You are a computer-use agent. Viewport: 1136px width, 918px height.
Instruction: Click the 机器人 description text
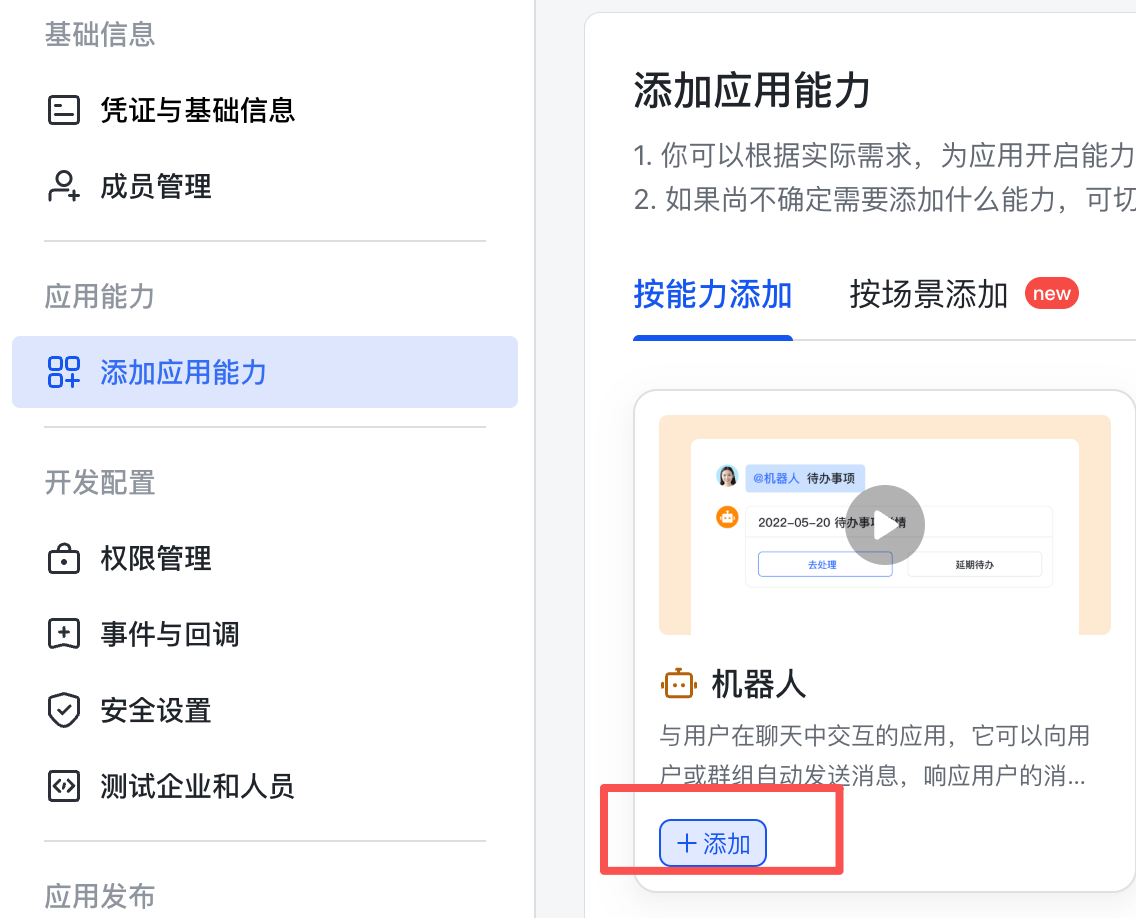click(874, 756)
